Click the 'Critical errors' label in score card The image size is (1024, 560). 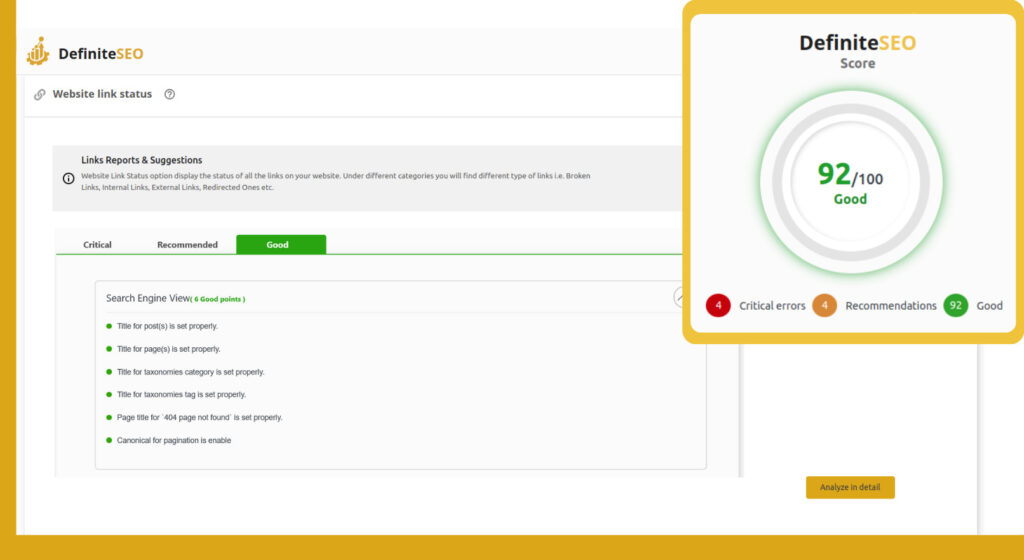pyautogui.click(x=772, y=306)
